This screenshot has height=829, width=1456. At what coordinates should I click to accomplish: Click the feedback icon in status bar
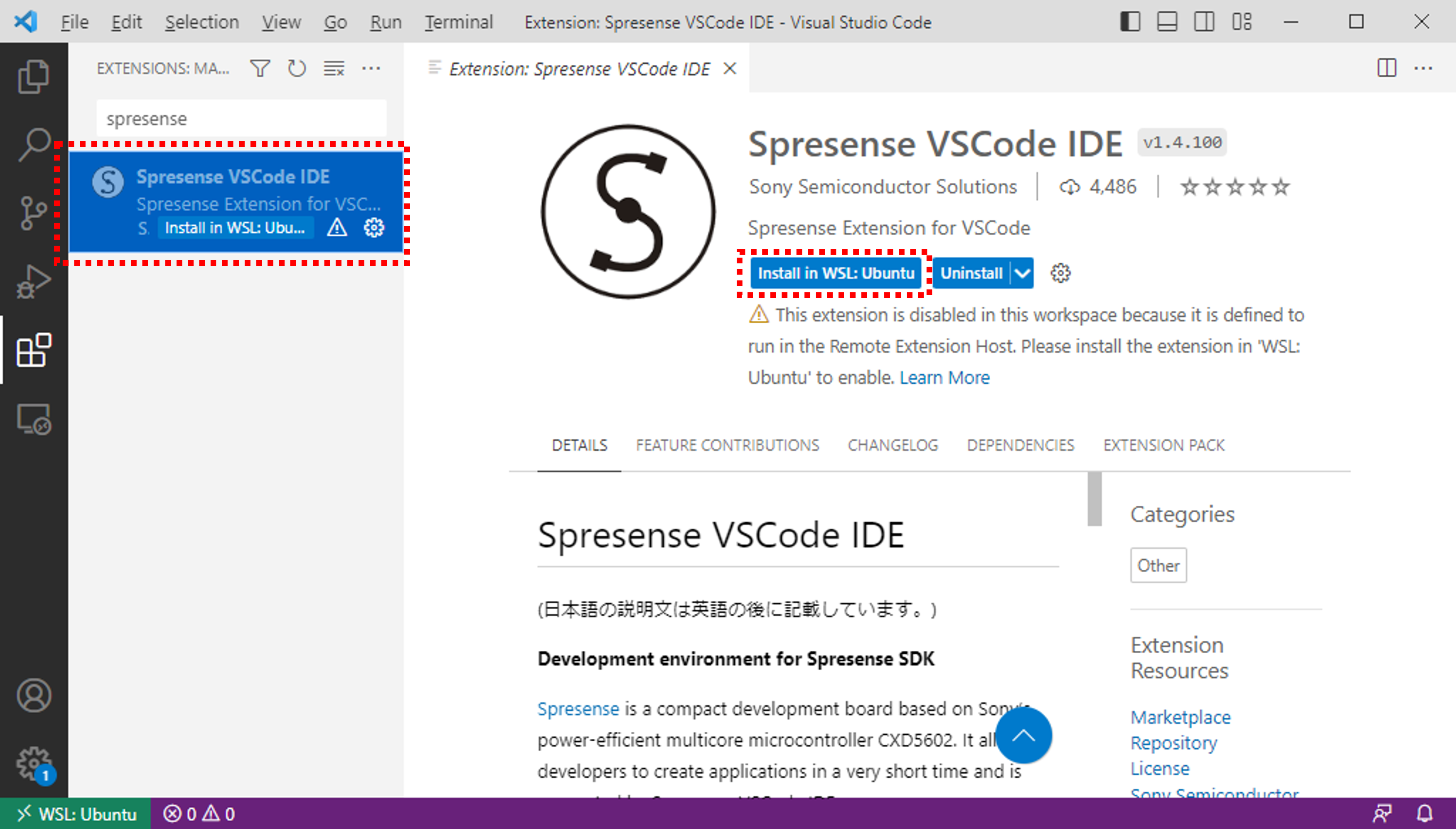1382,814
